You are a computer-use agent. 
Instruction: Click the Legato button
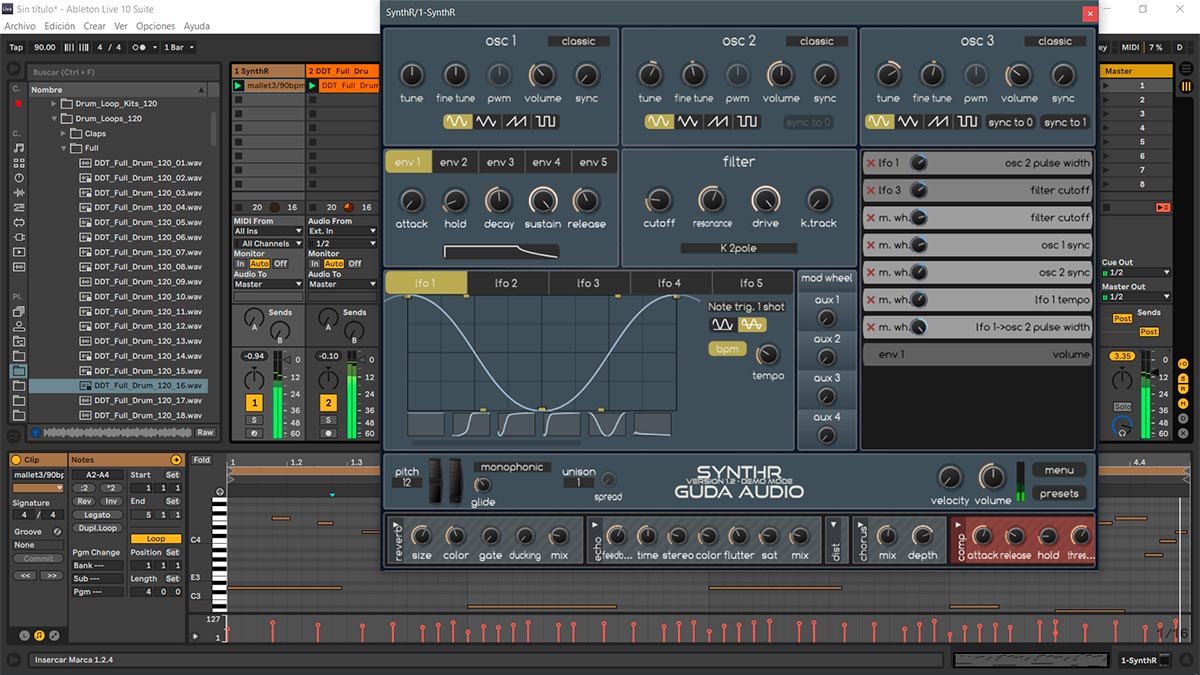[x=98, y=515]
